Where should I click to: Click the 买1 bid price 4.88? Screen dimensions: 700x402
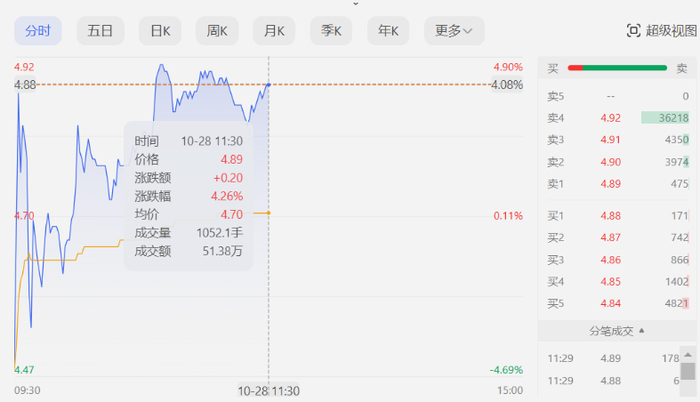tap(610, 216)
